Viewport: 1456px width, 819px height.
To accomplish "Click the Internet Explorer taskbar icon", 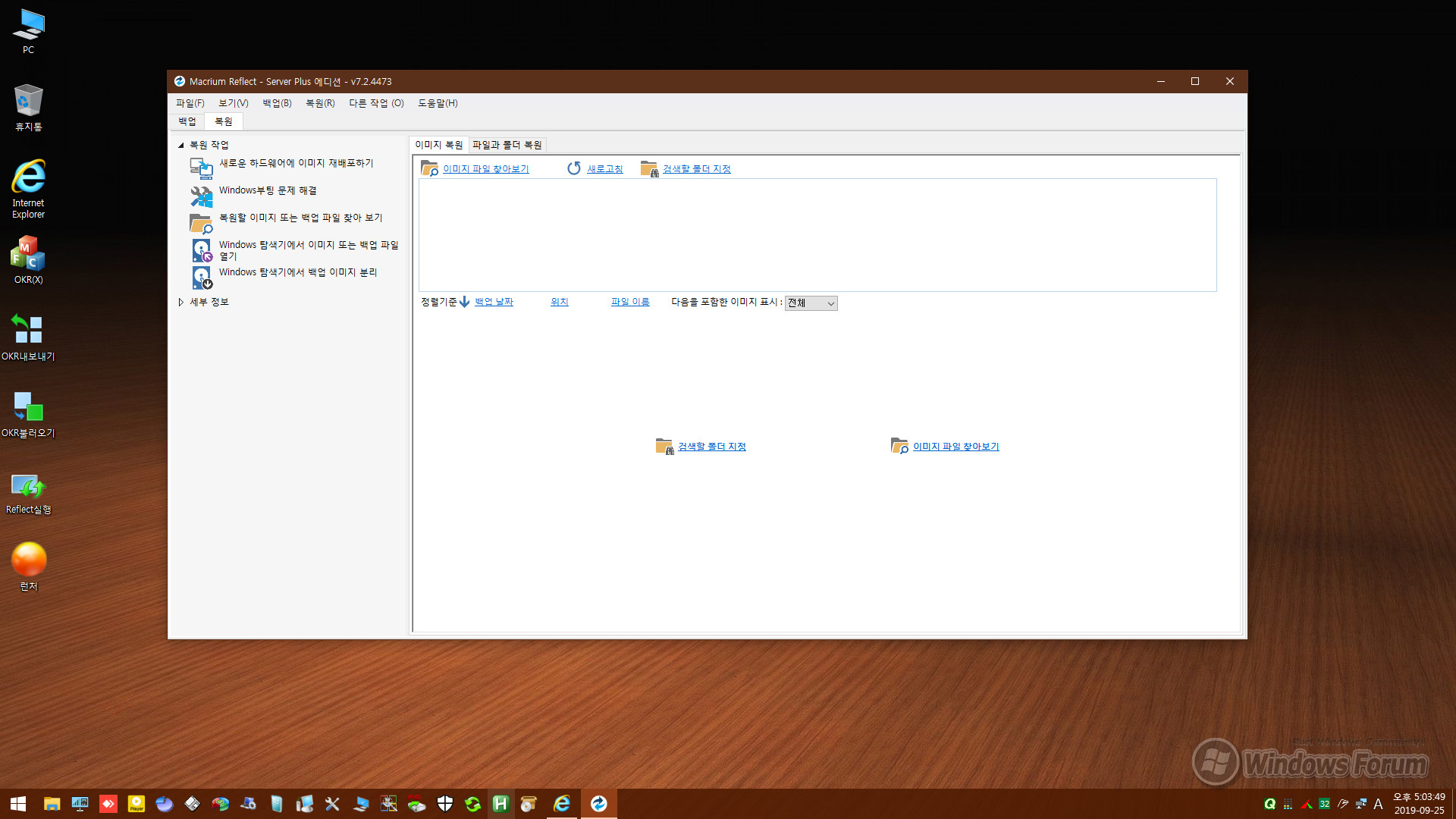I will tap(562, 804).
